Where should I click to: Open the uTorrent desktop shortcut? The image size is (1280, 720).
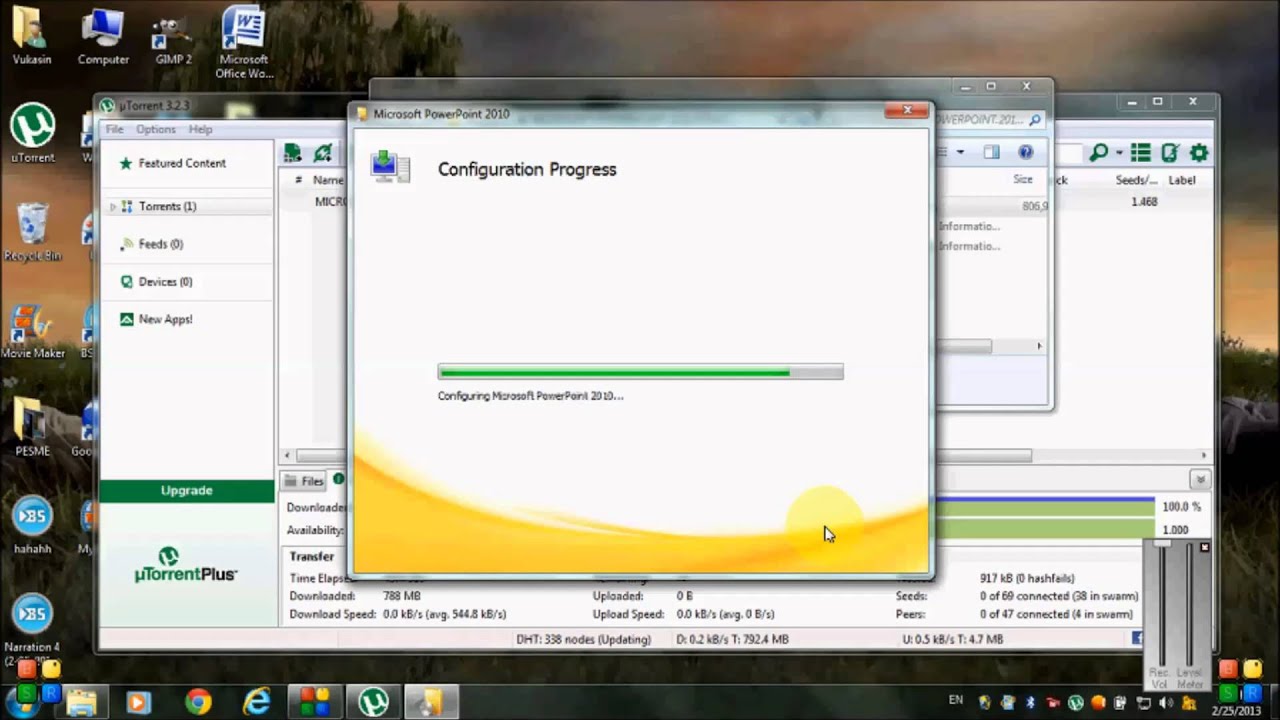pos(33,133)
